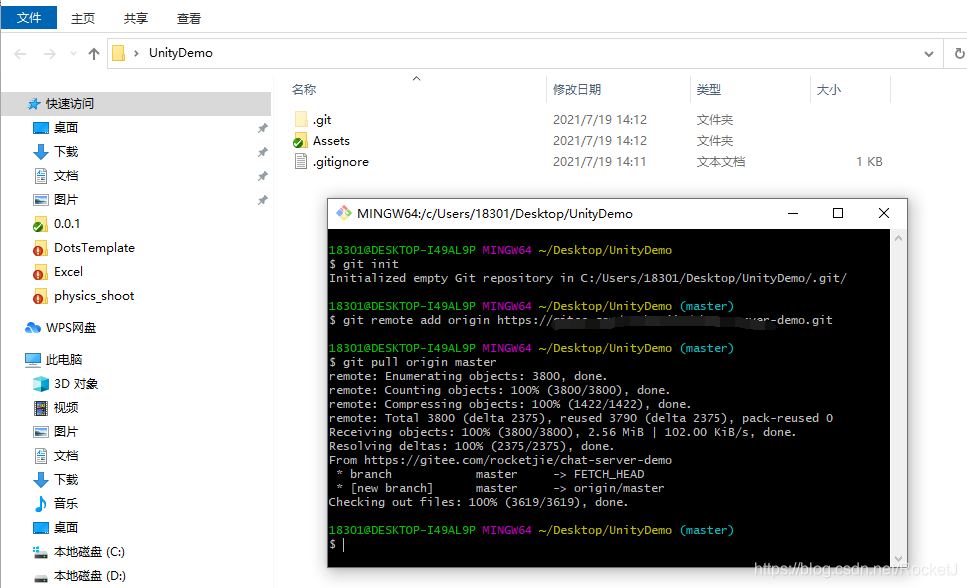Click the folder icon in the address bar

coord(118,53)
